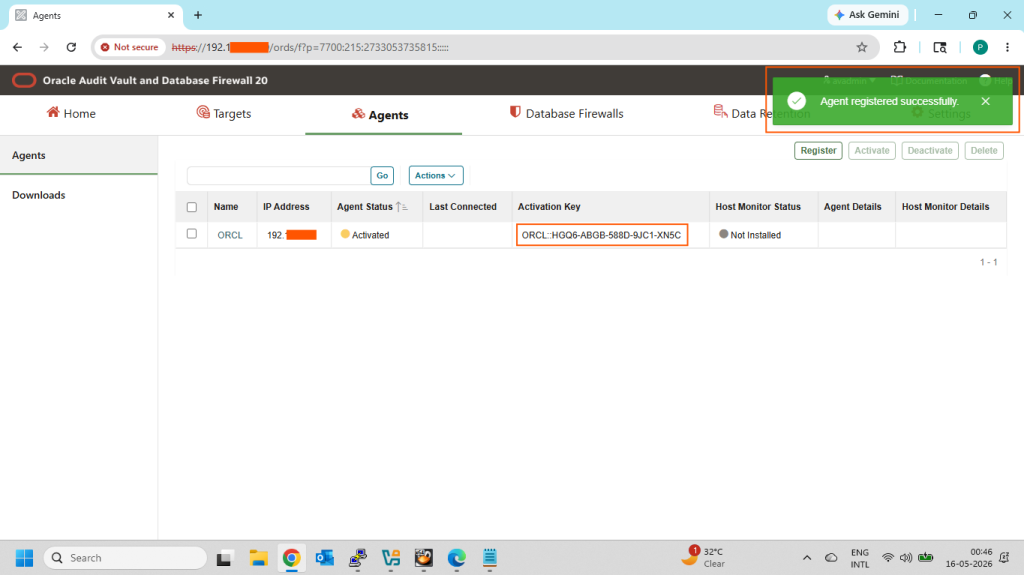Screen dimensions: 1024x575
Task: Click the Deactivate button
Action: tap(930, 151)
